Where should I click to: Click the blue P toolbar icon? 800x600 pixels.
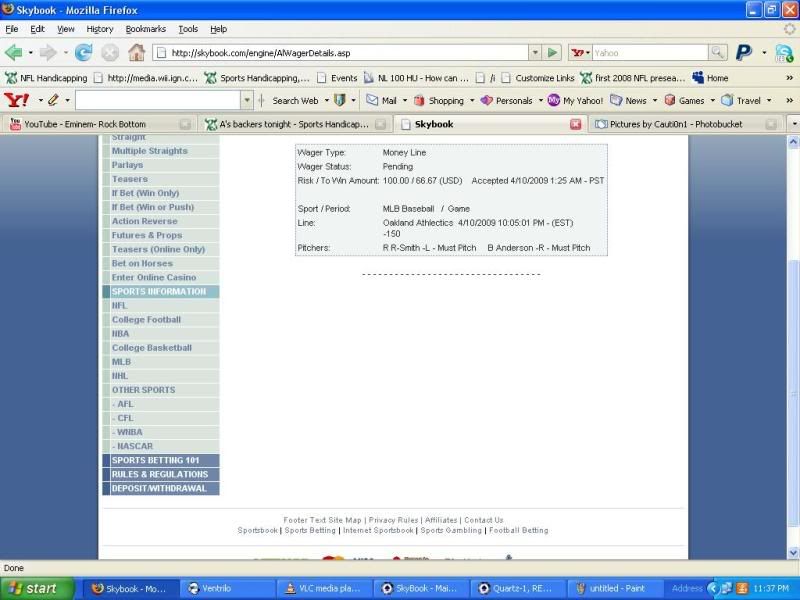click(744, 52)
